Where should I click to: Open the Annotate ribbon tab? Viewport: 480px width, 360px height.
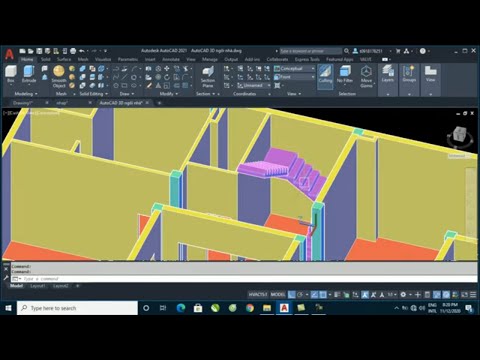point(171,59)
